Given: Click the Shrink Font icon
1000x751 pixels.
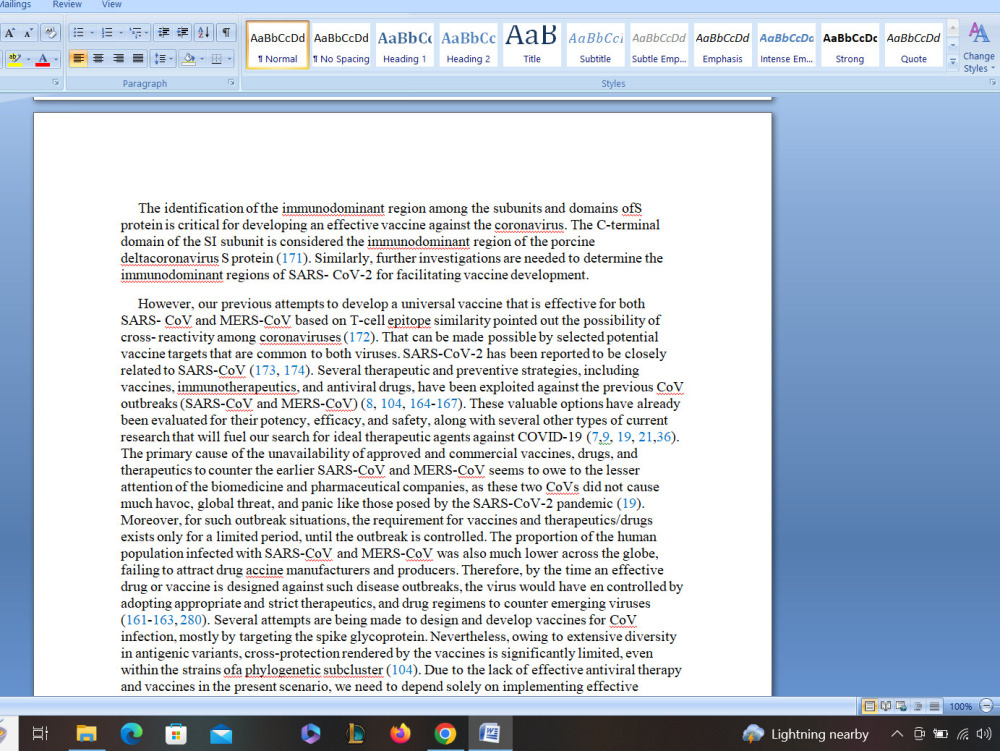Looking at the screenshot, I should point(28,33).
